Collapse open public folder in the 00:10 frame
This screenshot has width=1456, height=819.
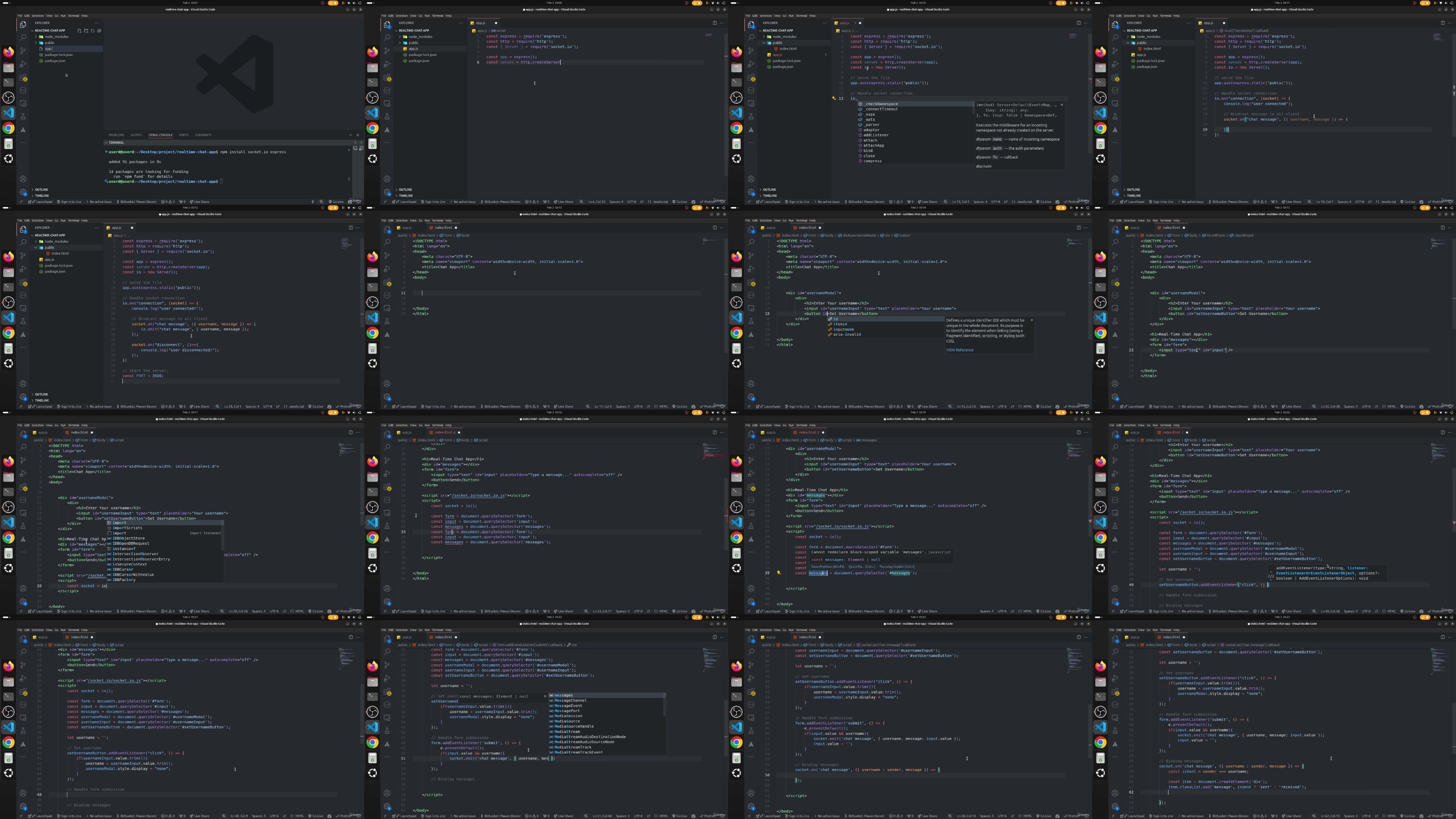click(764, 43)
